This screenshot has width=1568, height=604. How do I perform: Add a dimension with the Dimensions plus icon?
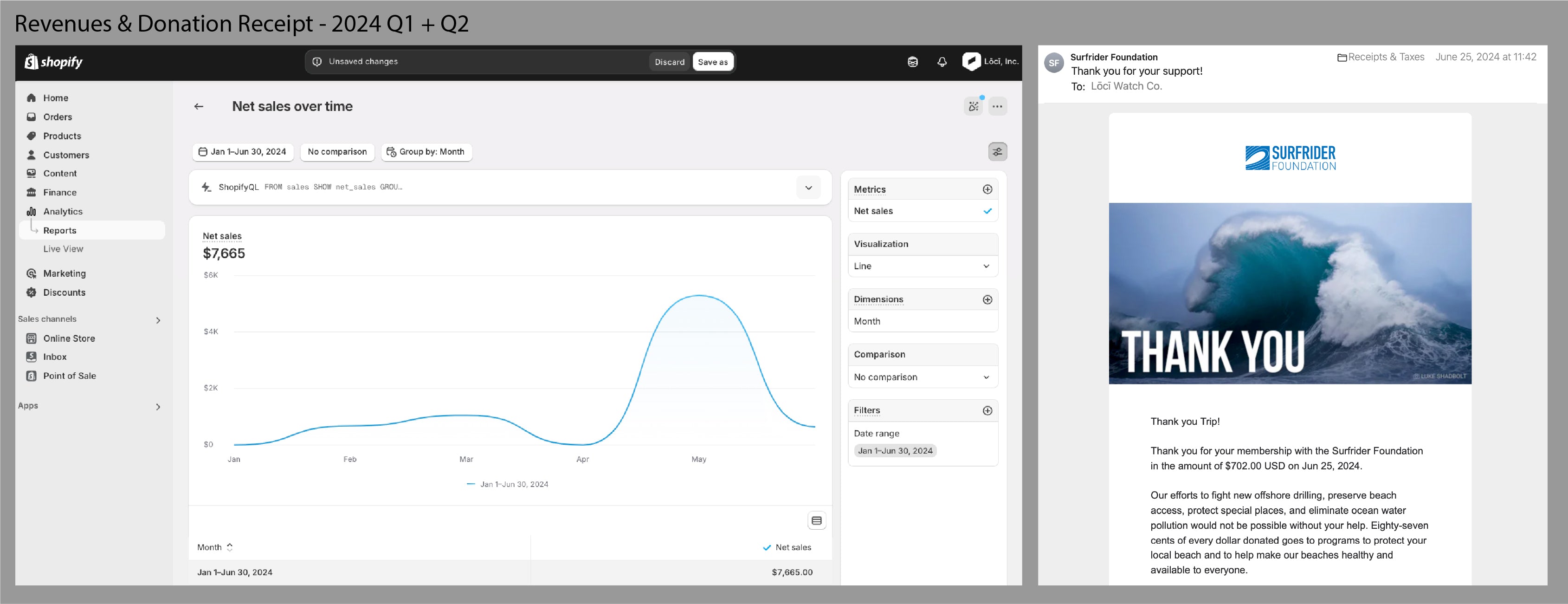[987, 299]
